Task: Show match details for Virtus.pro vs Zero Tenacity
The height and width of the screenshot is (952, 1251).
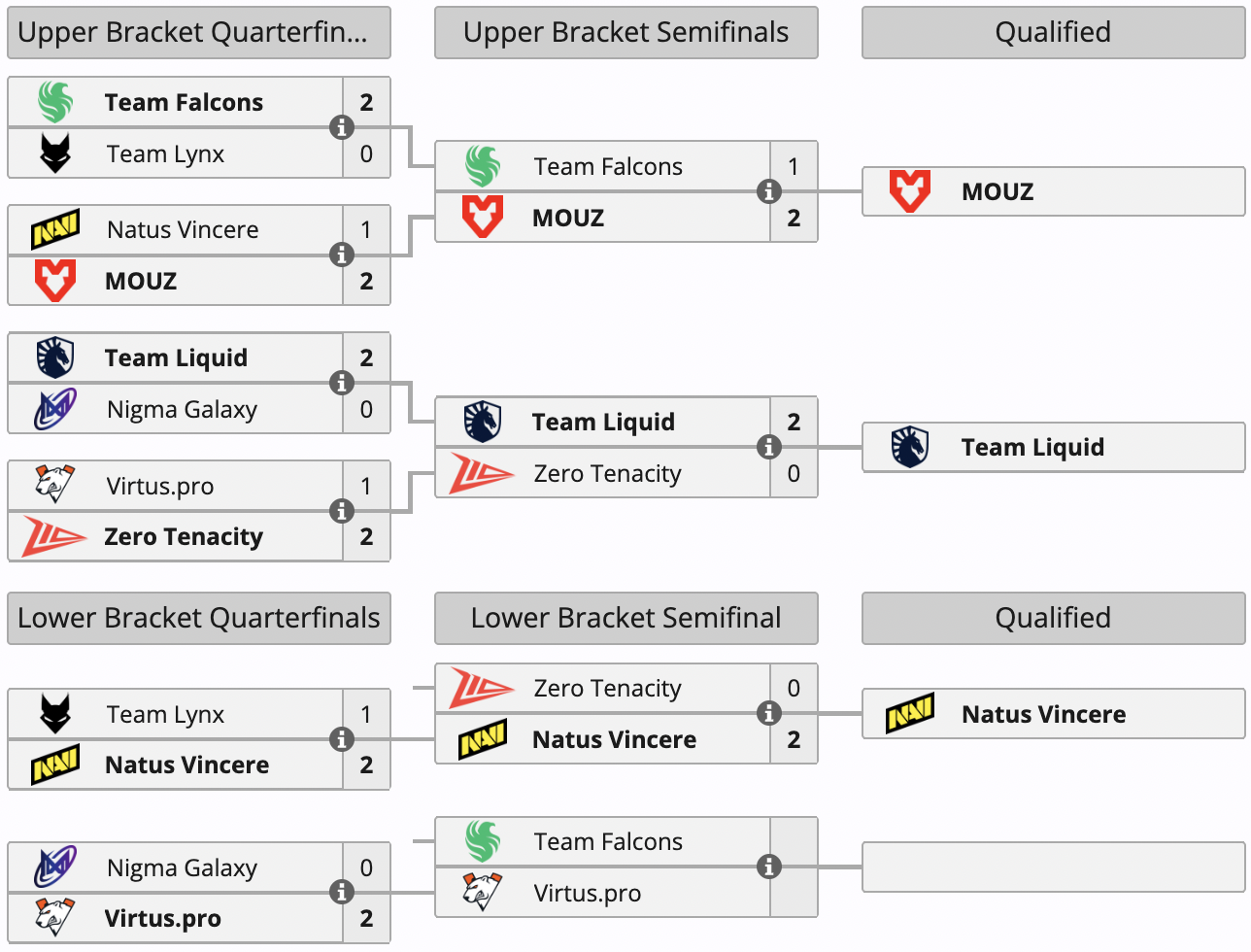Action: pos(341,511)
